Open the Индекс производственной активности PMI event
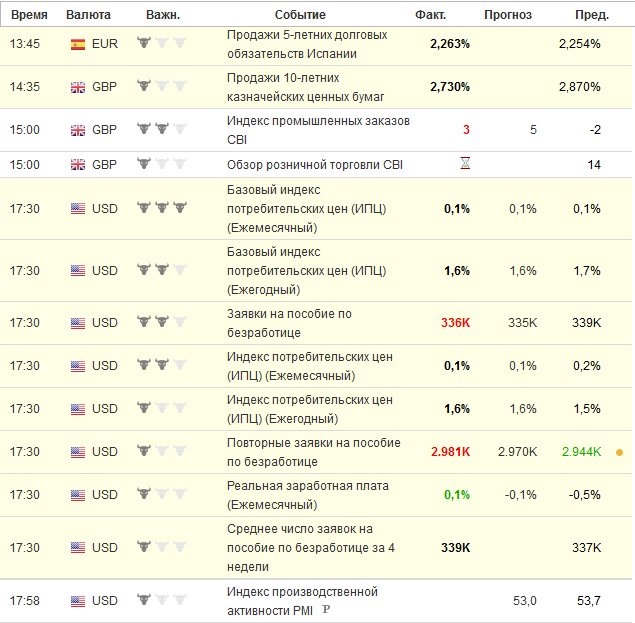The height and width of the screenshot is (623, 635). tap(302, 601)
